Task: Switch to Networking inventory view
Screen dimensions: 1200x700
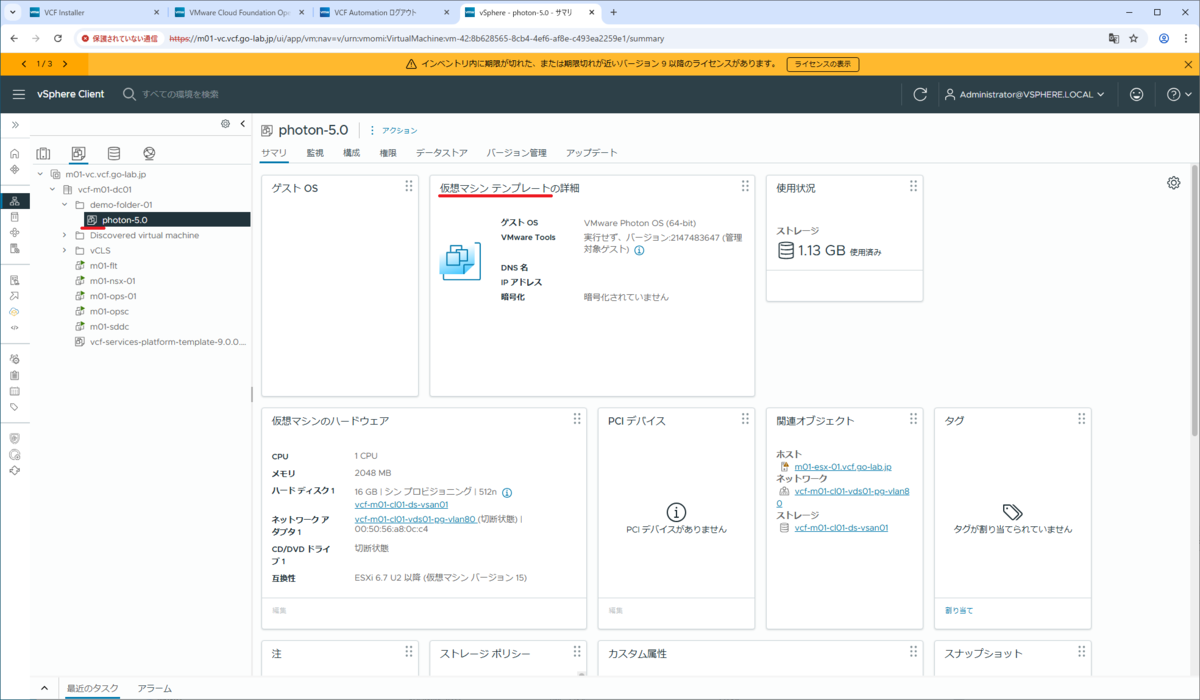Action: [149, 154]
